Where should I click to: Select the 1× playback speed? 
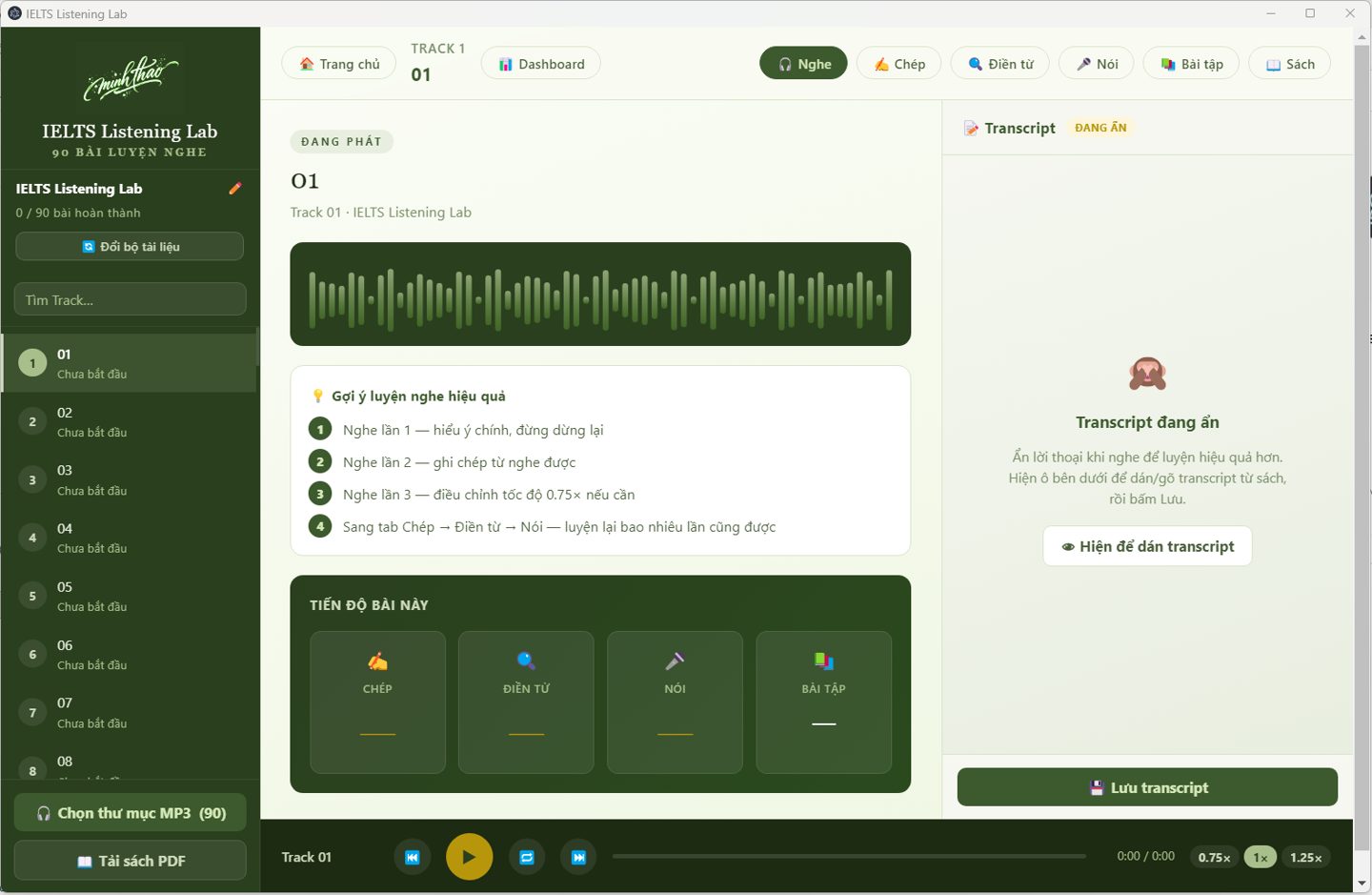point(1260,857)
